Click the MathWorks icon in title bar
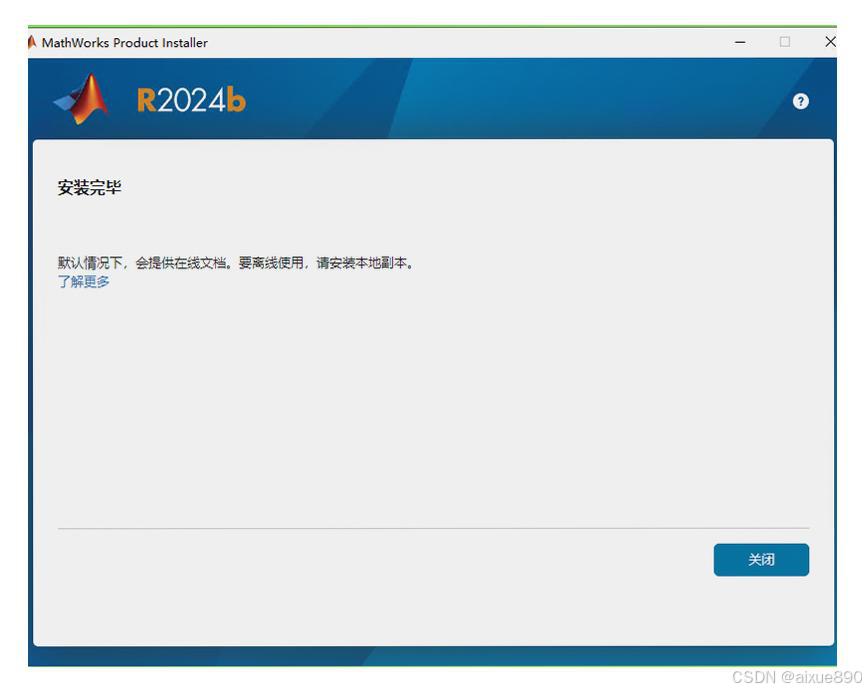This screenshot has width=866, height=692. click(32, 42)
